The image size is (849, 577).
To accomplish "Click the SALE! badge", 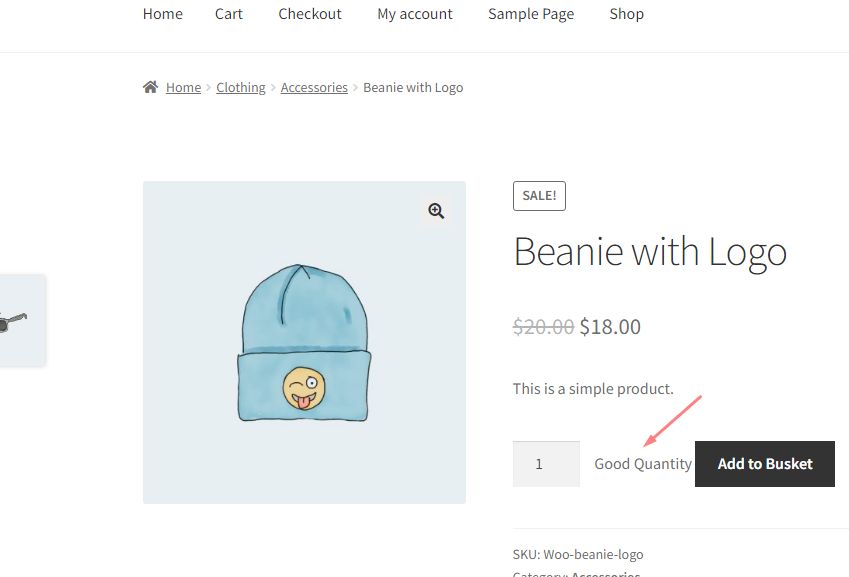I will (539, 196).
